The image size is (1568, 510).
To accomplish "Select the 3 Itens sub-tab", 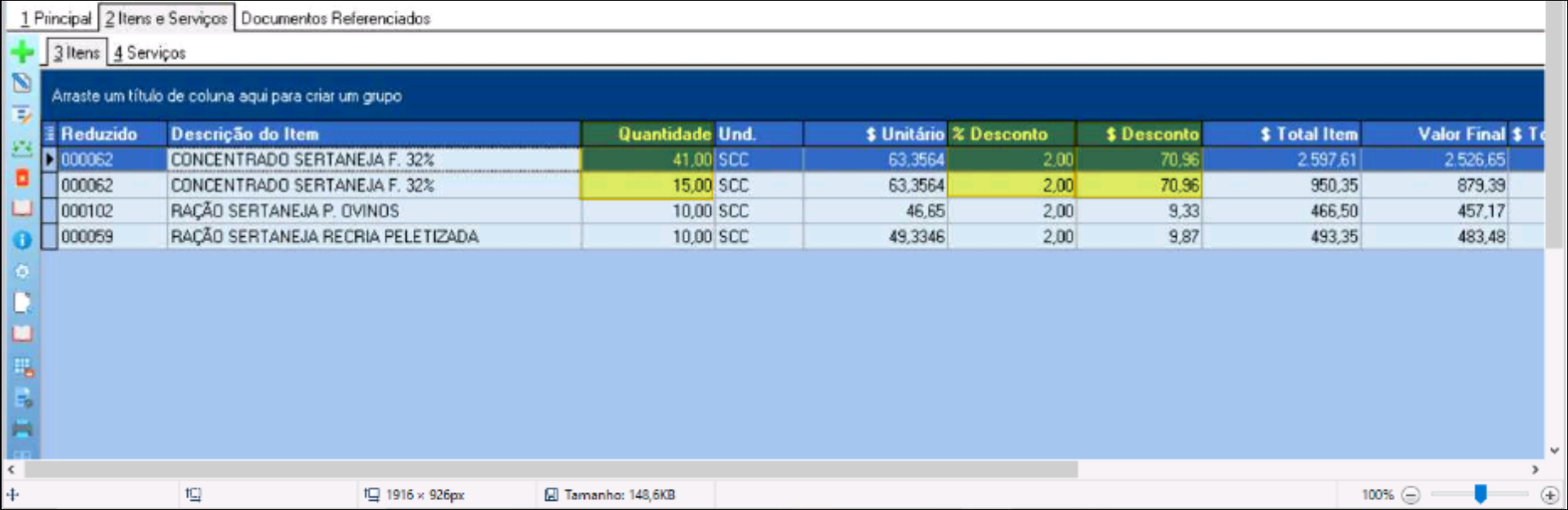I will [77, 52].
